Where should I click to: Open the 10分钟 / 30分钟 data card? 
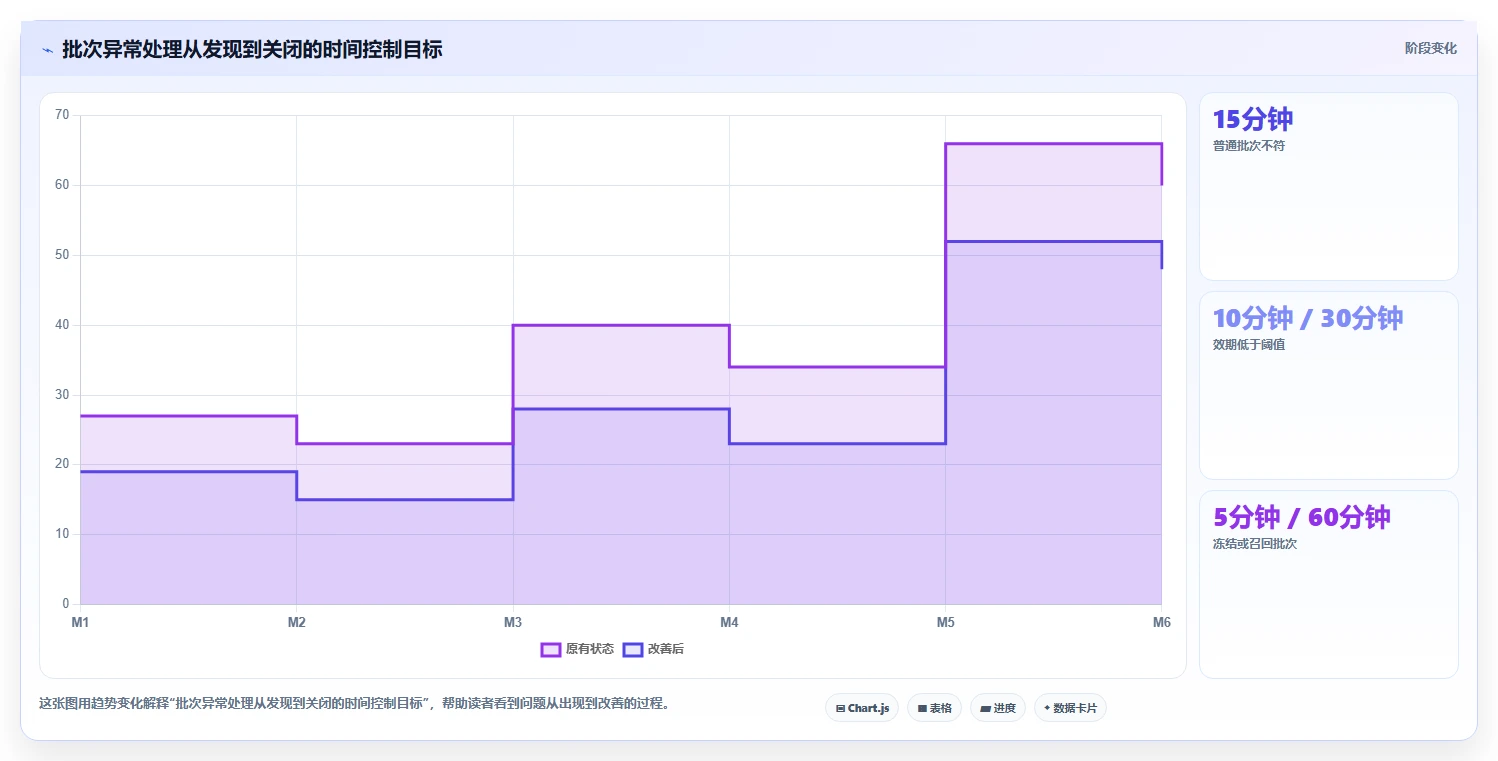click(x=1329, y=385)
